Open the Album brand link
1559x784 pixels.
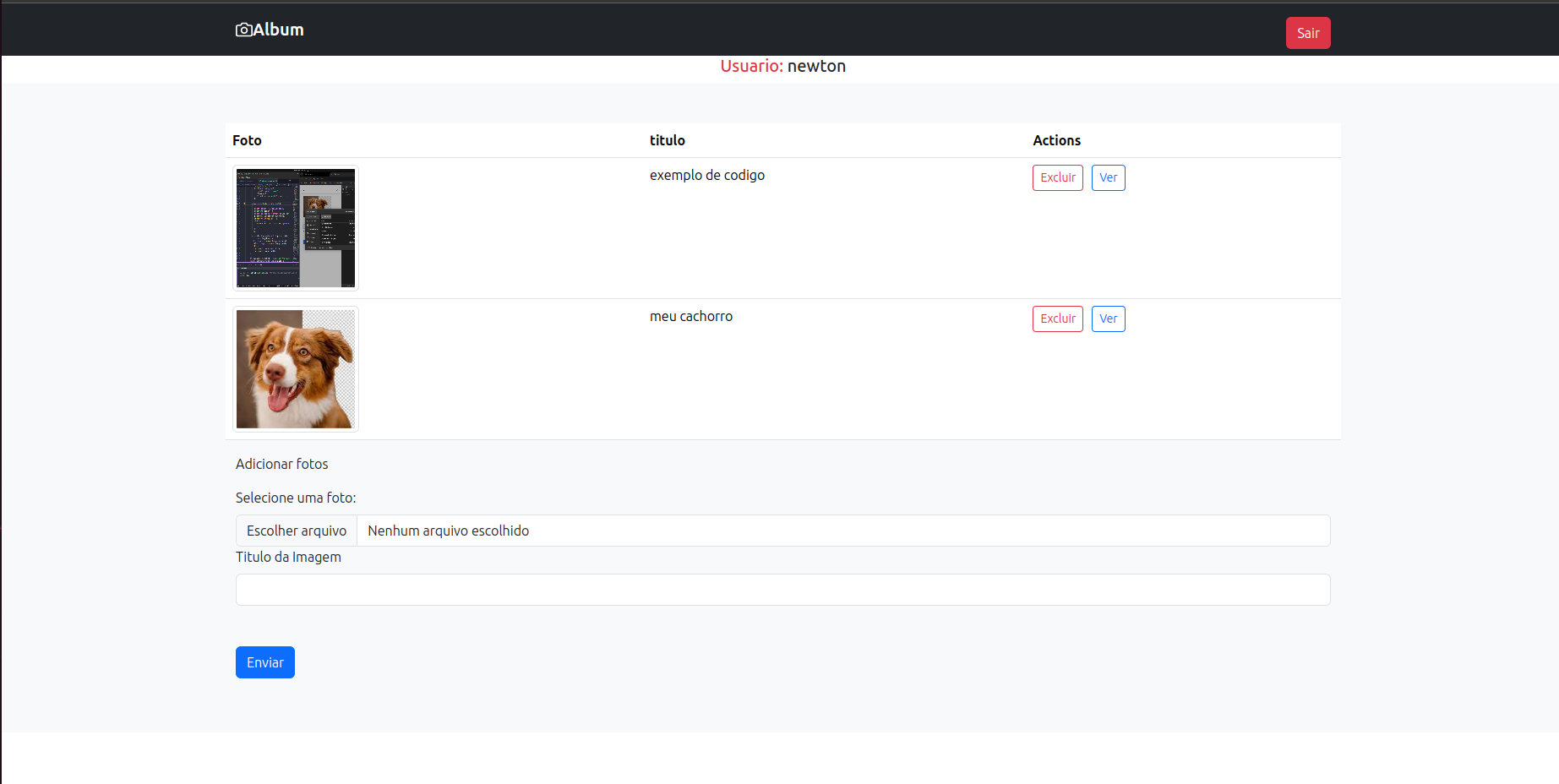tap(278, 30)
